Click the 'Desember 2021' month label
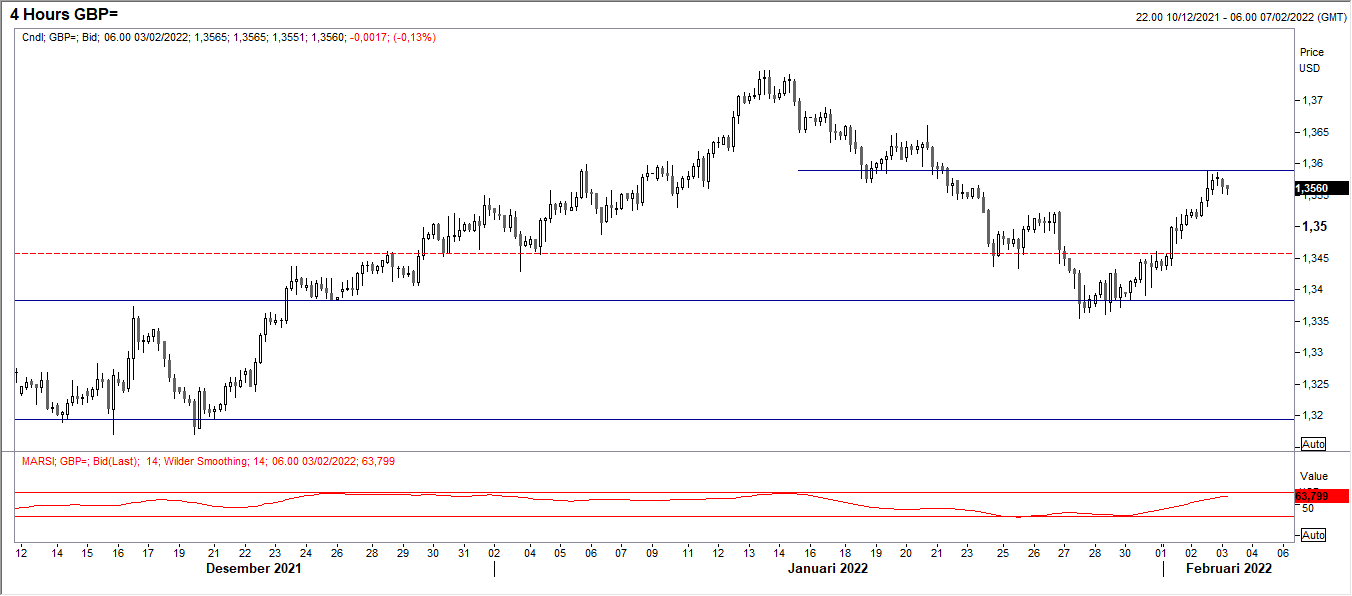1352x596 pixels. pyautogui.click(x=253, y=568)
